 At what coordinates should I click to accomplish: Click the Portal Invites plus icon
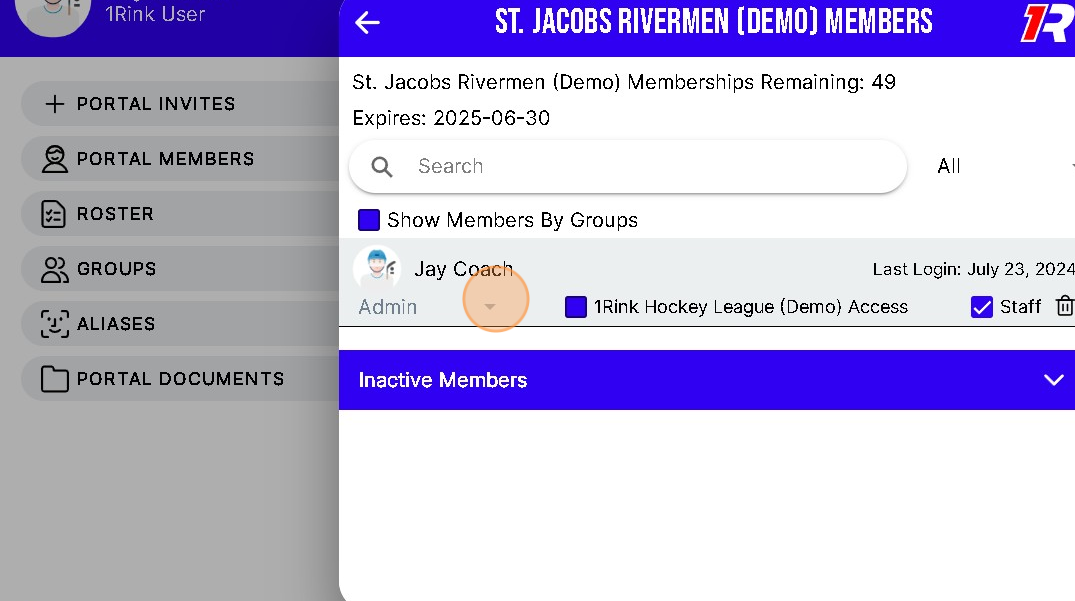tap(55, 103)
